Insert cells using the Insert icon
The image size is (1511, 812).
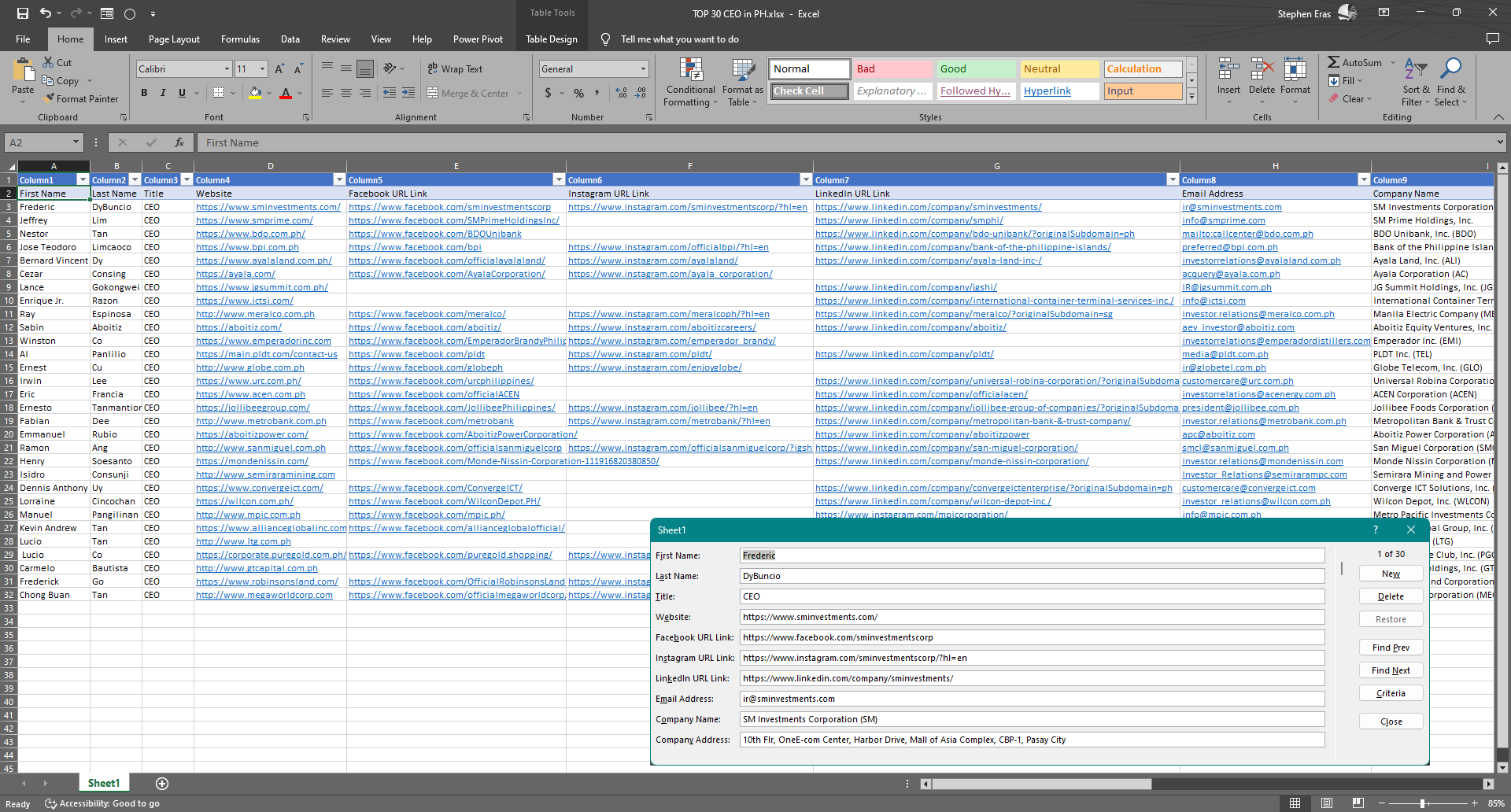coord(1228,70)
